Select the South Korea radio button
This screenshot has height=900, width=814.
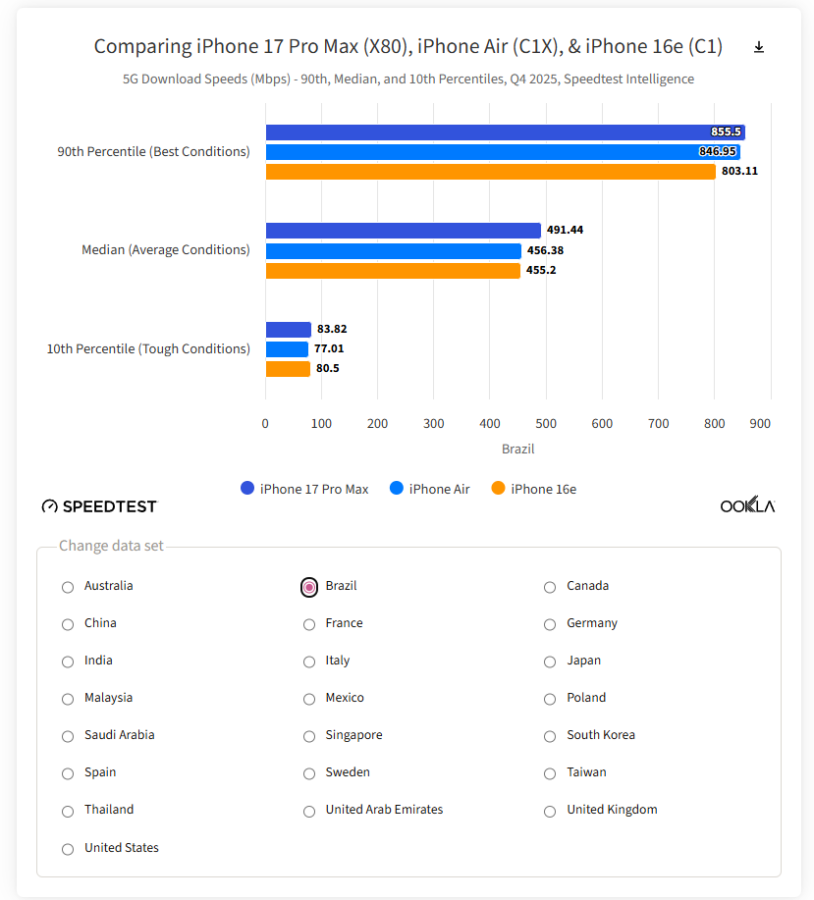[x=550, y=736]
